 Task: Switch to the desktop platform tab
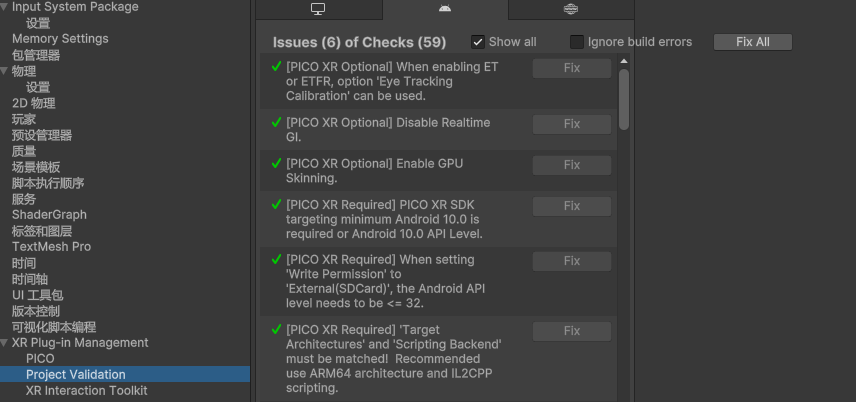[318, 9]
